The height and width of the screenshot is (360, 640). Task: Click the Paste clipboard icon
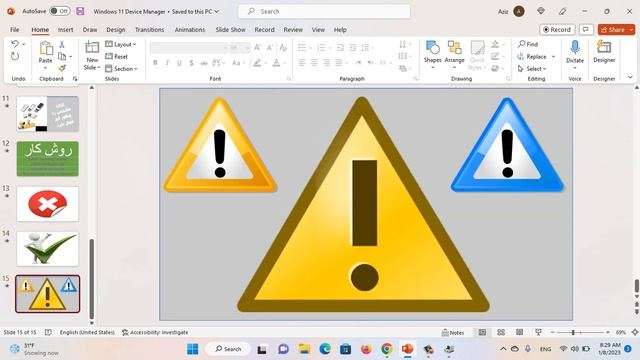46,48
